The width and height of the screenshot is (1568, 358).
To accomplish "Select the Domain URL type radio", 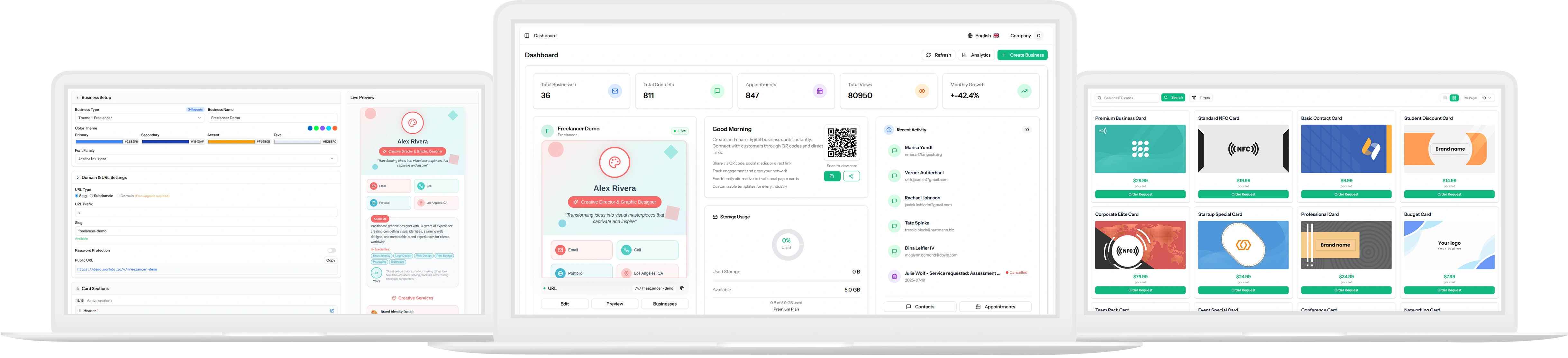I will [117, 196].
